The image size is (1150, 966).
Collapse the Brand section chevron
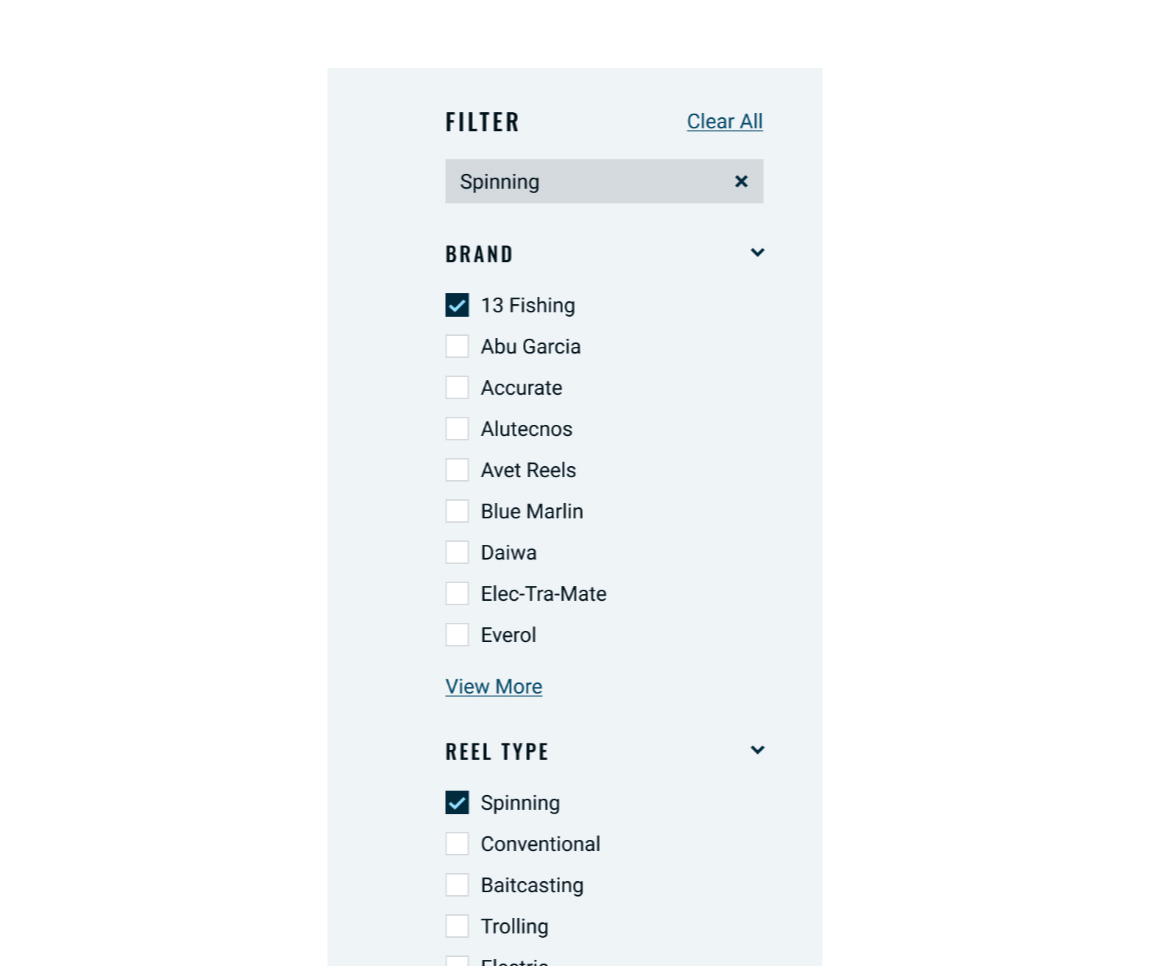[x=758, y=252]
